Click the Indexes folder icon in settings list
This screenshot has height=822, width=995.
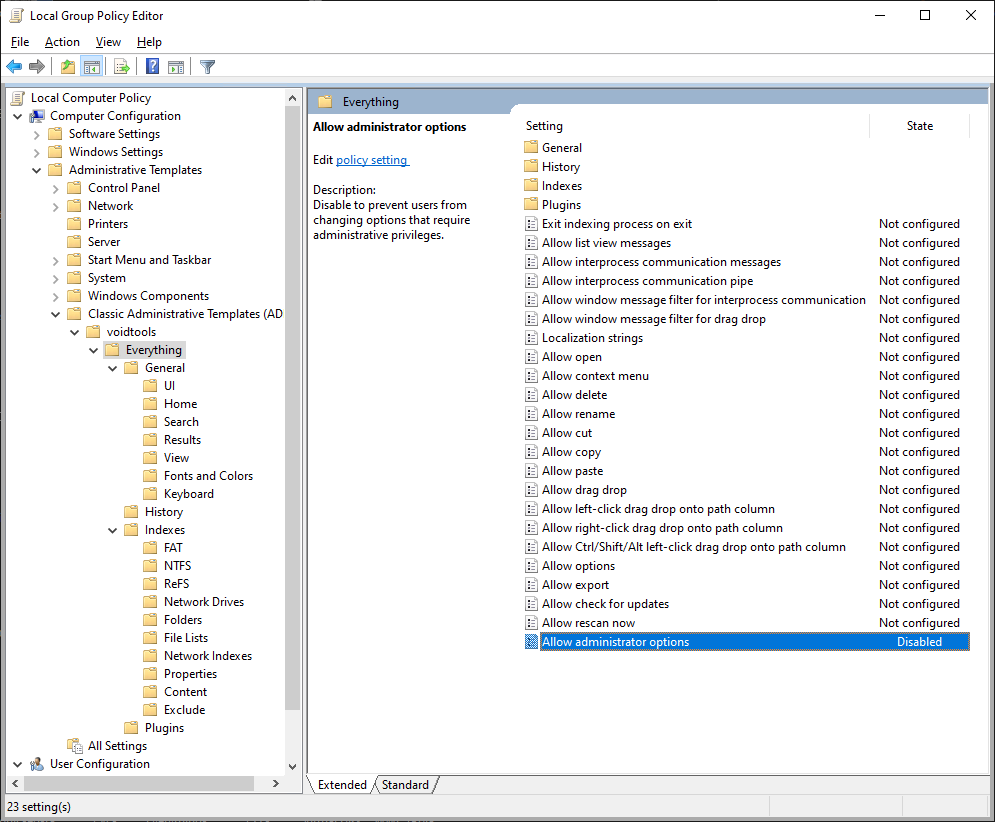(531, 185)
